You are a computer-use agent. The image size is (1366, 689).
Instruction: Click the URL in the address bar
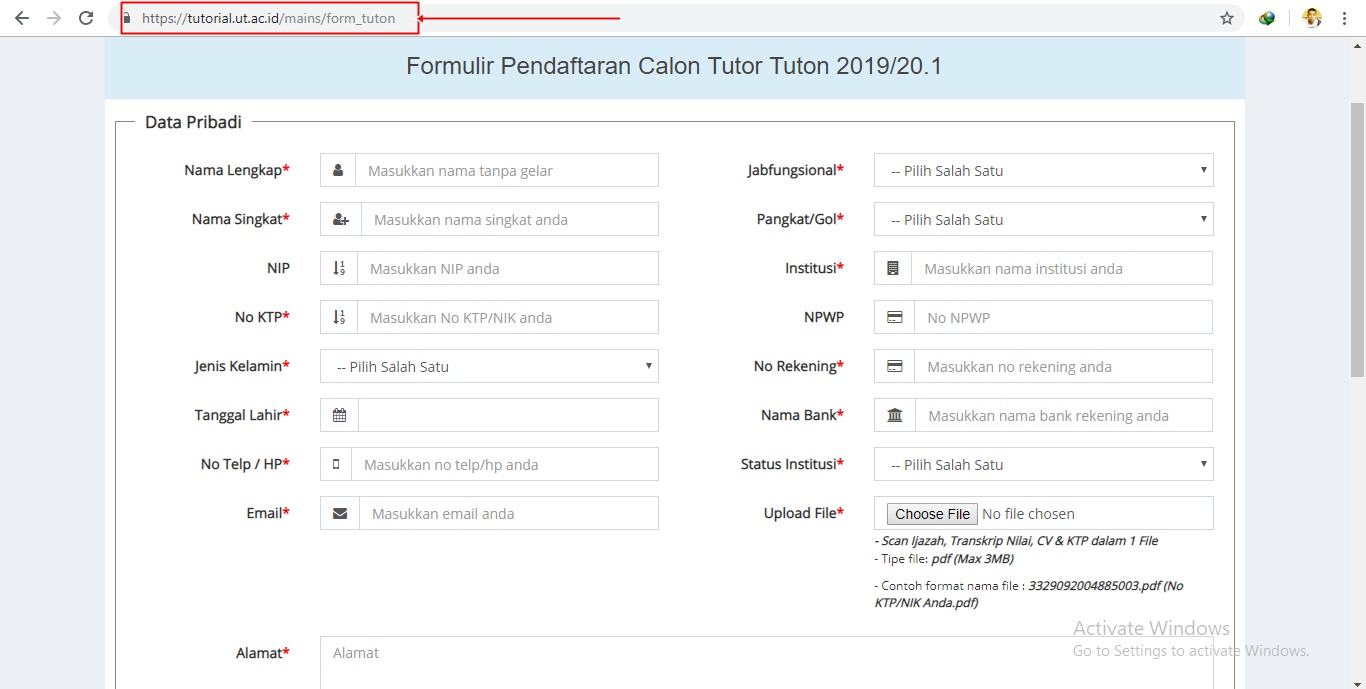[x=268, y=18]
